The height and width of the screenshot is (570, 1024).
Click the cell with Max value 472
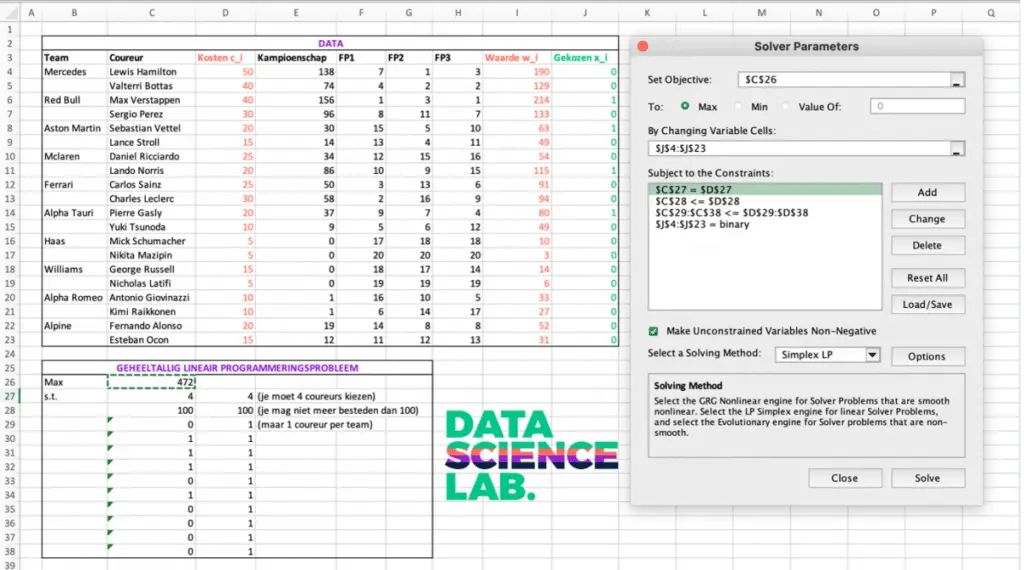tap(152, 382)
